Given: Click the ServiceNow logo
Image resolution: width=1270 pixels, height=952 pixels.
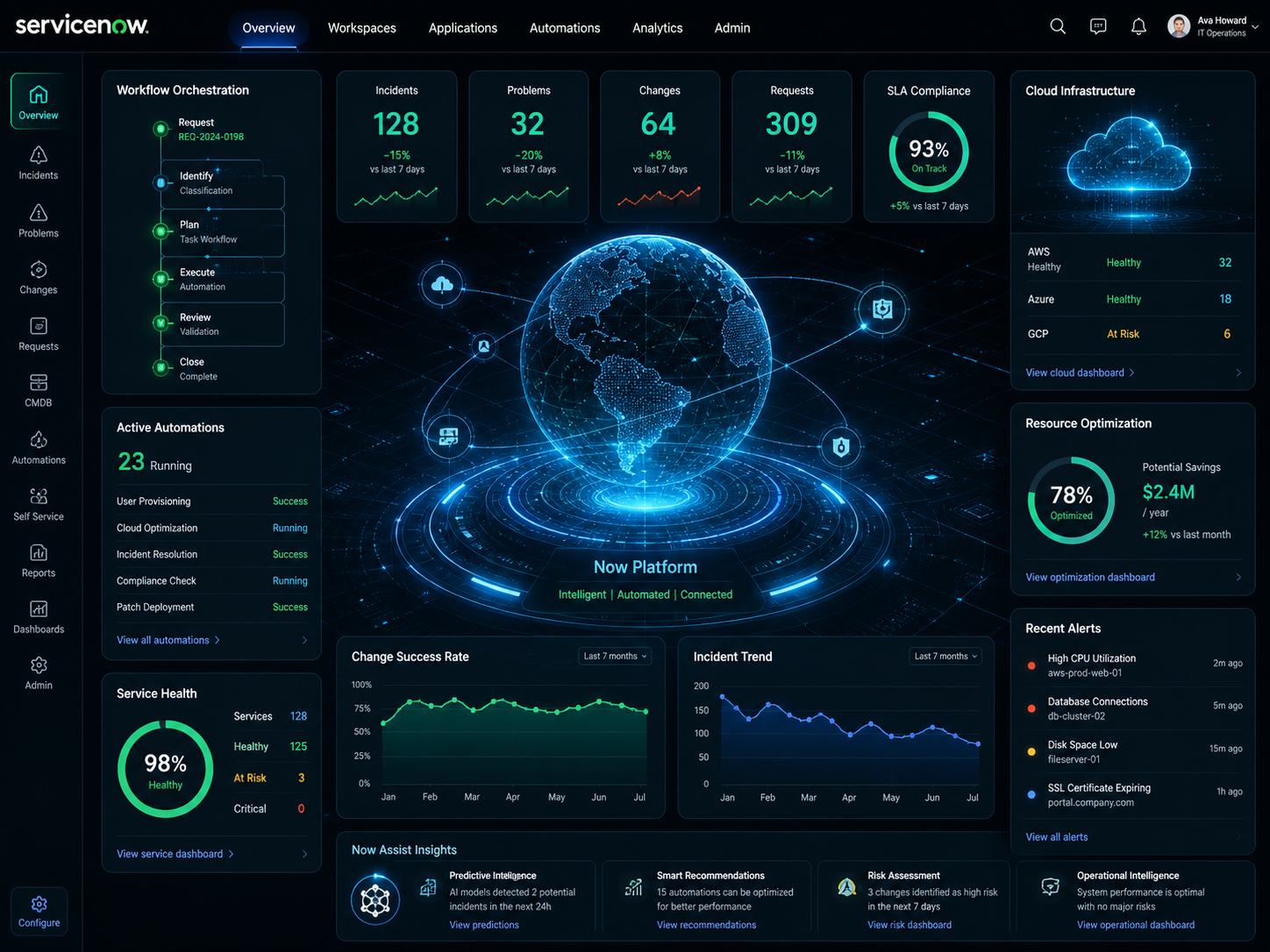Looking at the screenshot, I should (x=82, y=25).
